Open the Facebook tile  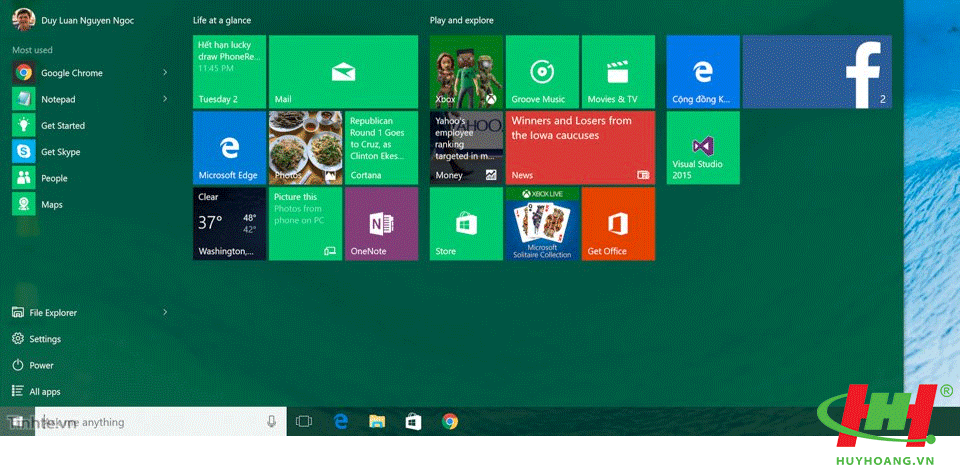(817, 72)
